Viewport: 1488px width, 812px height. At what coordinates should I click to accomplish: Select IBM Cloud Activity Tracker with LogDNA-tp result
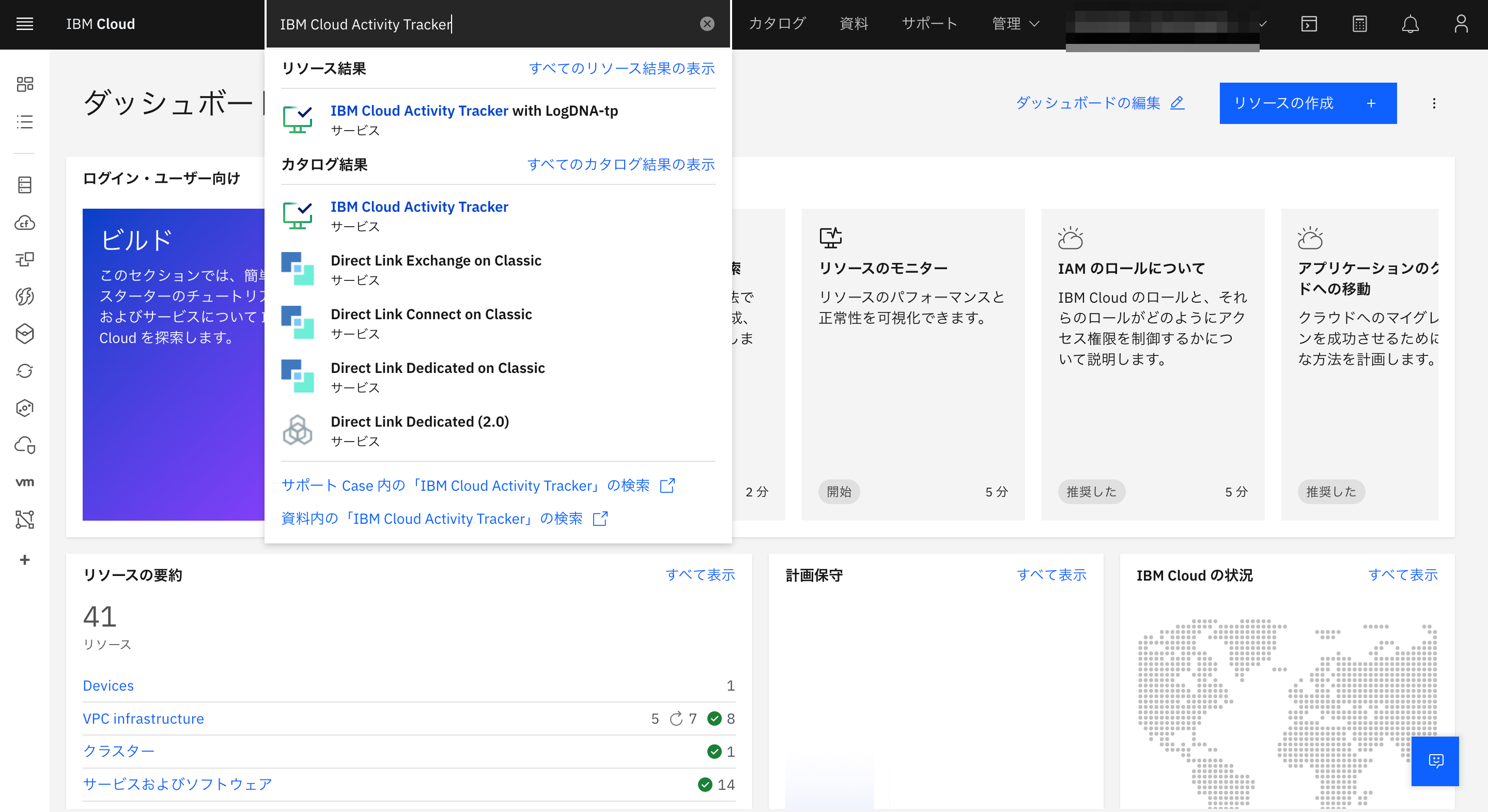(474, 111)
